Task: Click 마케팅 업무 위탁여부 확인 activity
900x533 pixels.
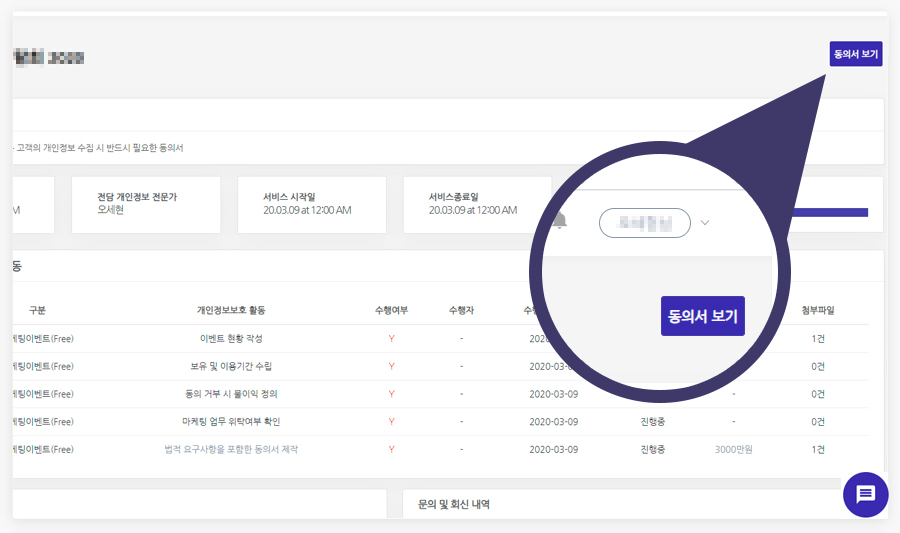Action: pos(231,421)
